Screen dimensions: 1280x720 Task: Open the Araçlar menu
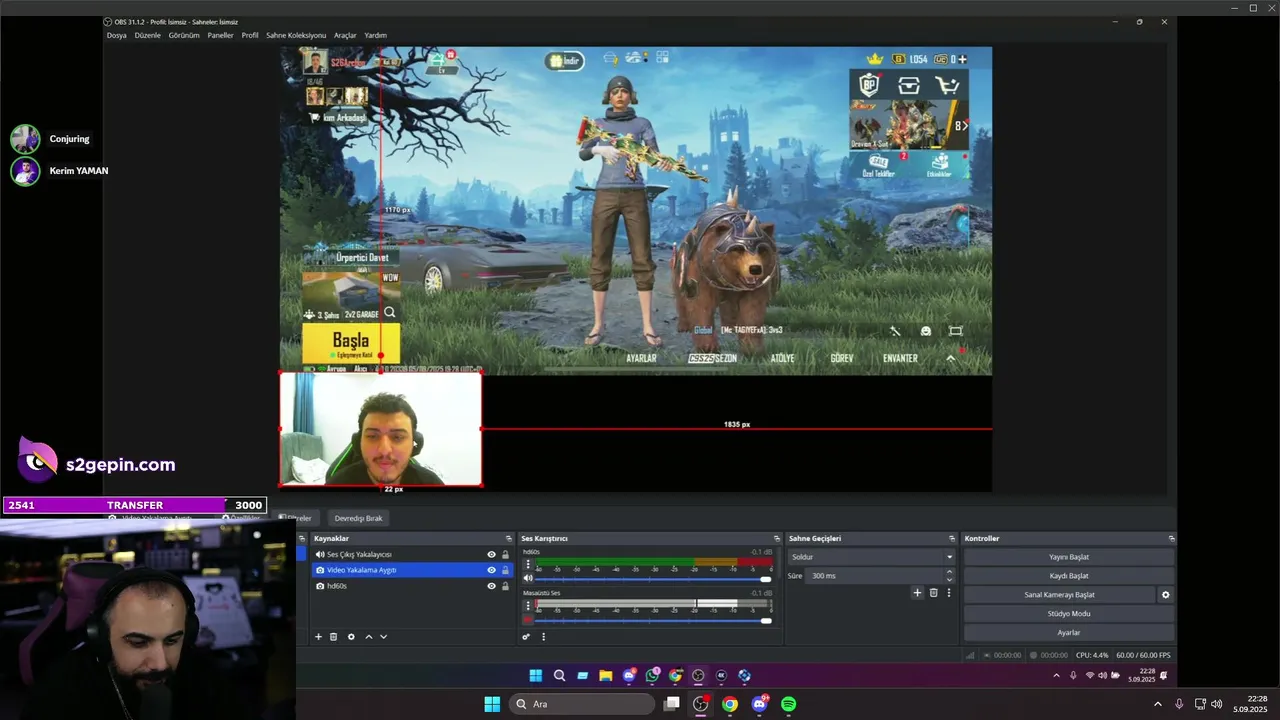tap(345, 35)
